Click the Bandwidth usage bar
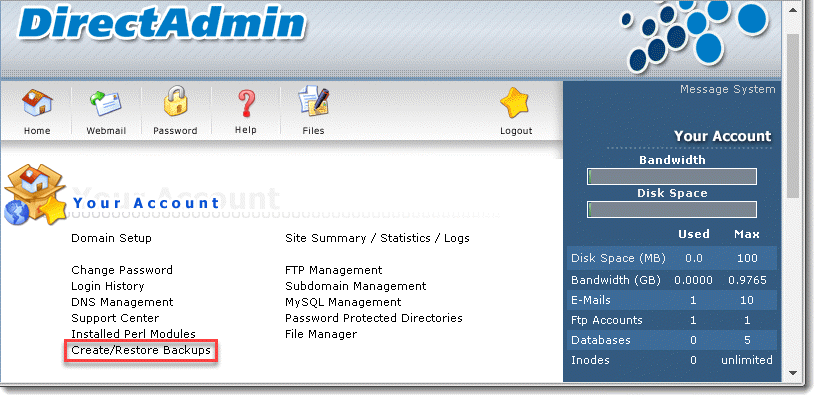Viewport: 815px width, 396px height. [672, 177]
